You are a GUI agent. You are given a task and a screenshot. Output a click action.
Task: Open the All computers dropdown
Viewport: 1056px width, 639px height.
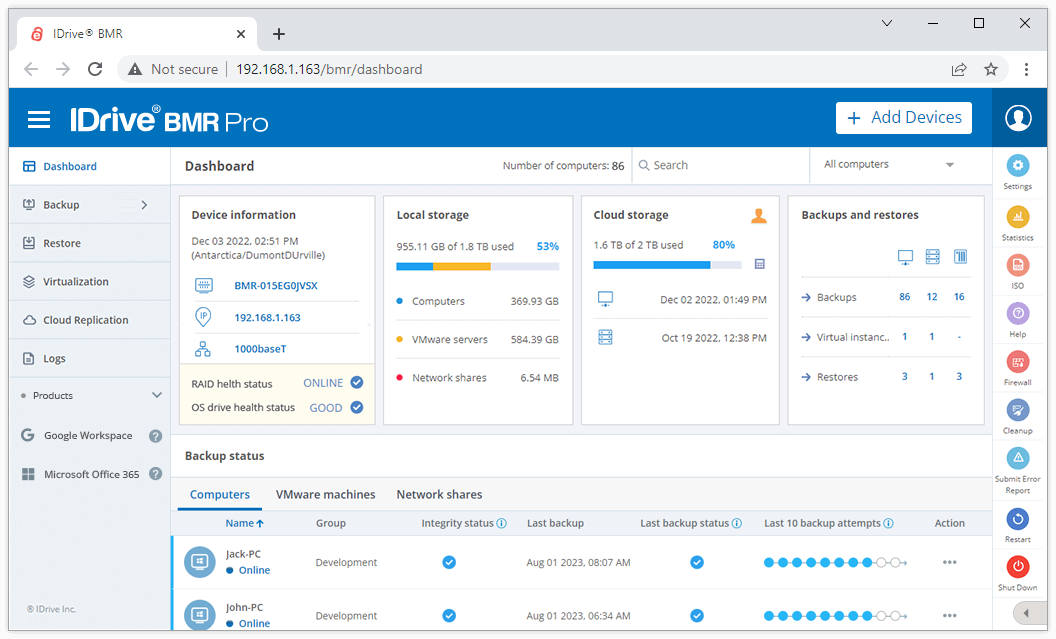tap(889, 164)
